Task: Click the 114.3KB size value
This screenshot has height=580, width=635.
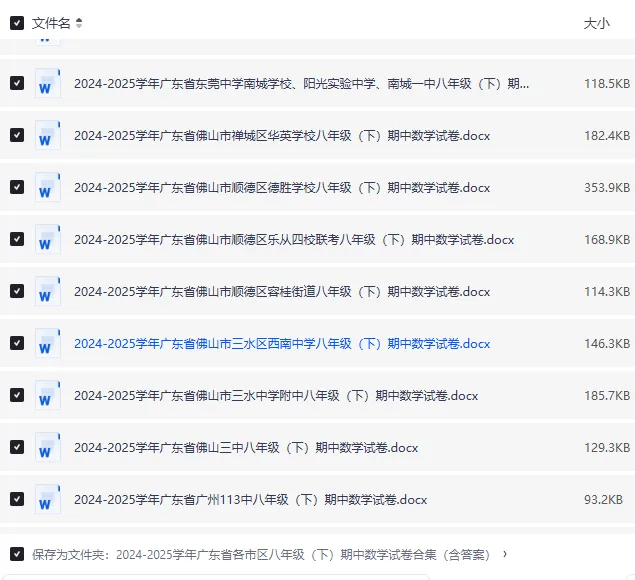Action: [x=607, y=292]
